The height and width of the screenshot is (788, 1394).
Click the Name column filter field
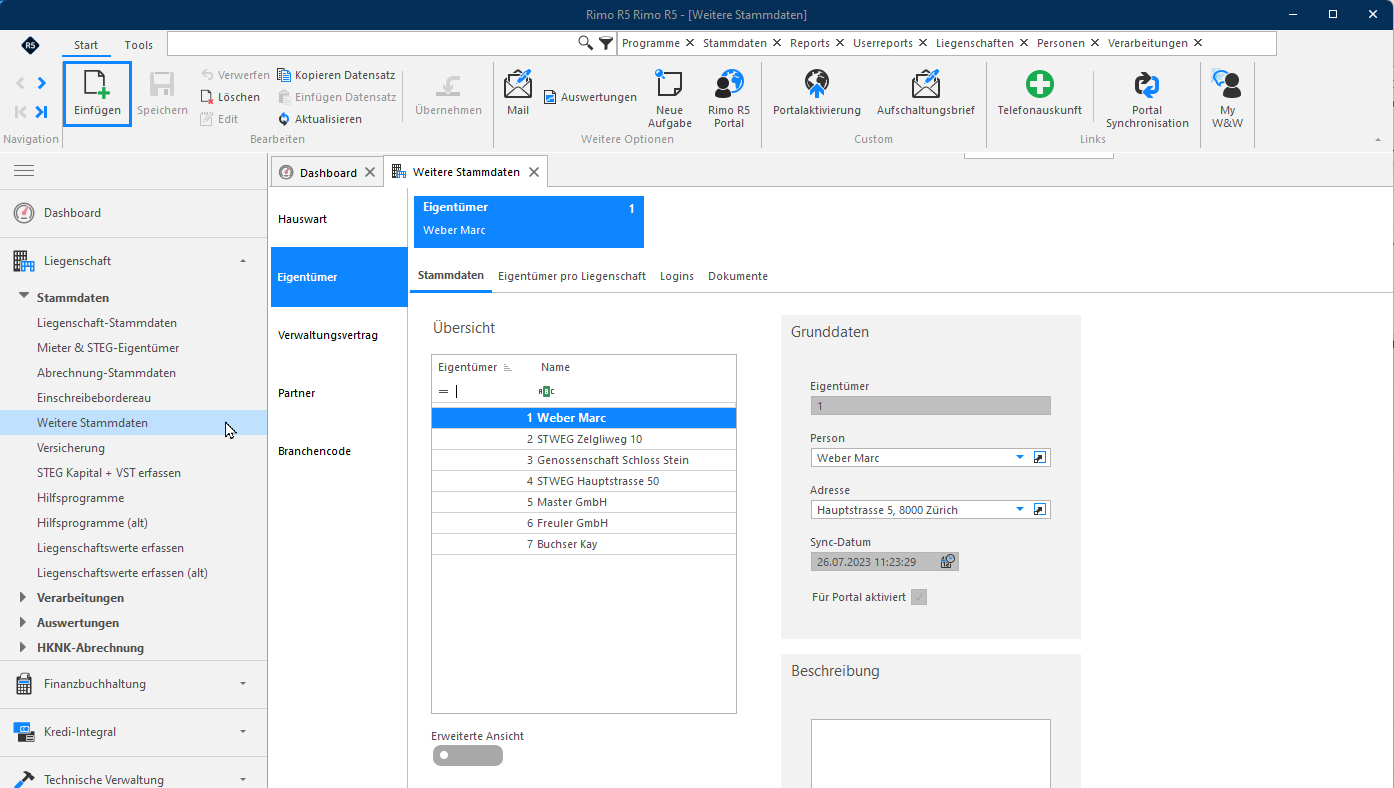click(634, 391)
